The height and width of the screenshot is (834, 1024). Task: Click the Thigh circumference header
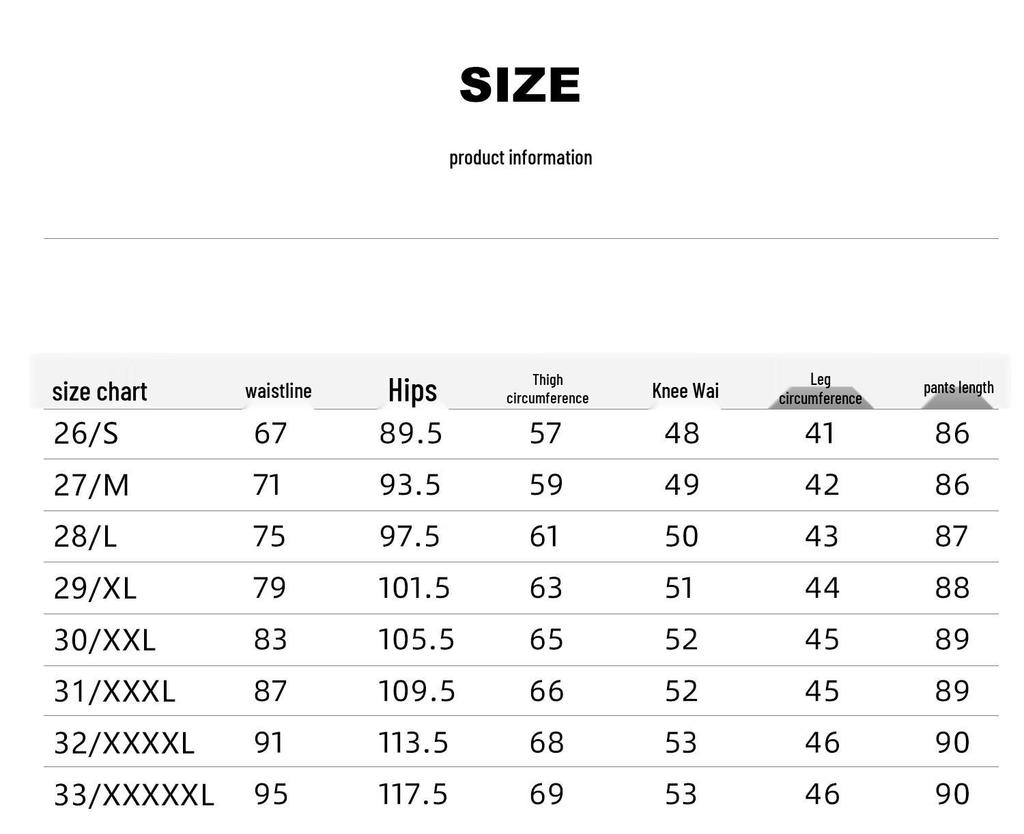pos(547,389)
